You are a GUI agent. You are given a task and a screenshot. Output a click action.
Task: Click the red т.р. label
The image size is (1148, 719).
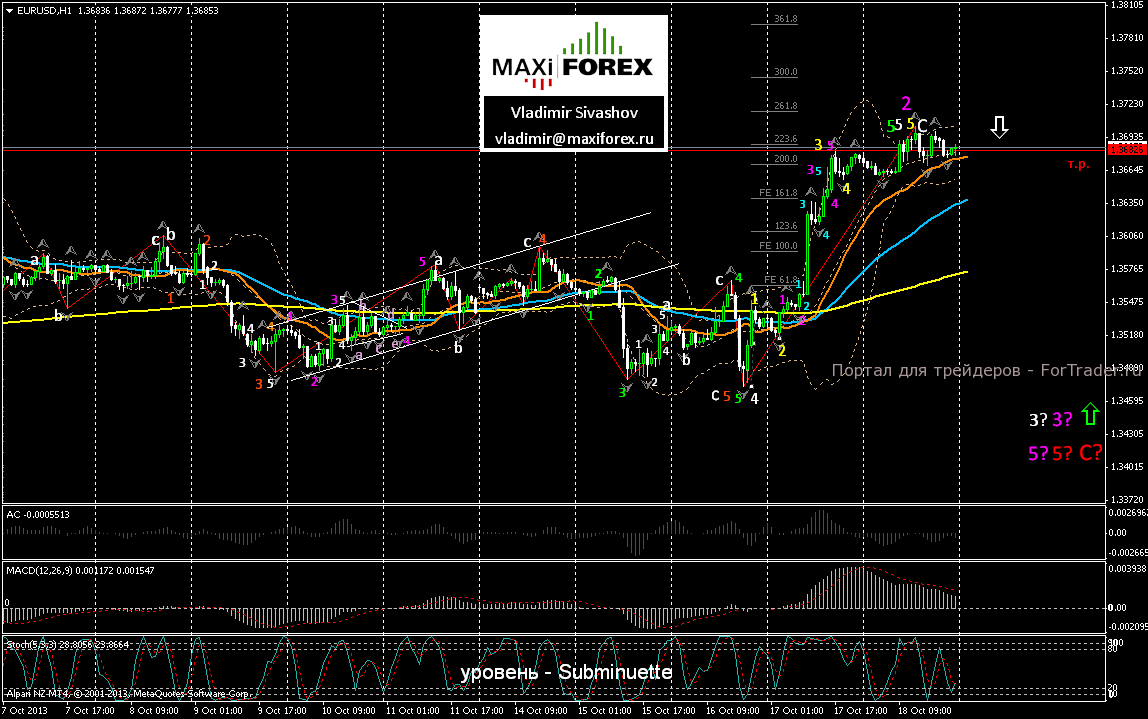[1078, 165]
